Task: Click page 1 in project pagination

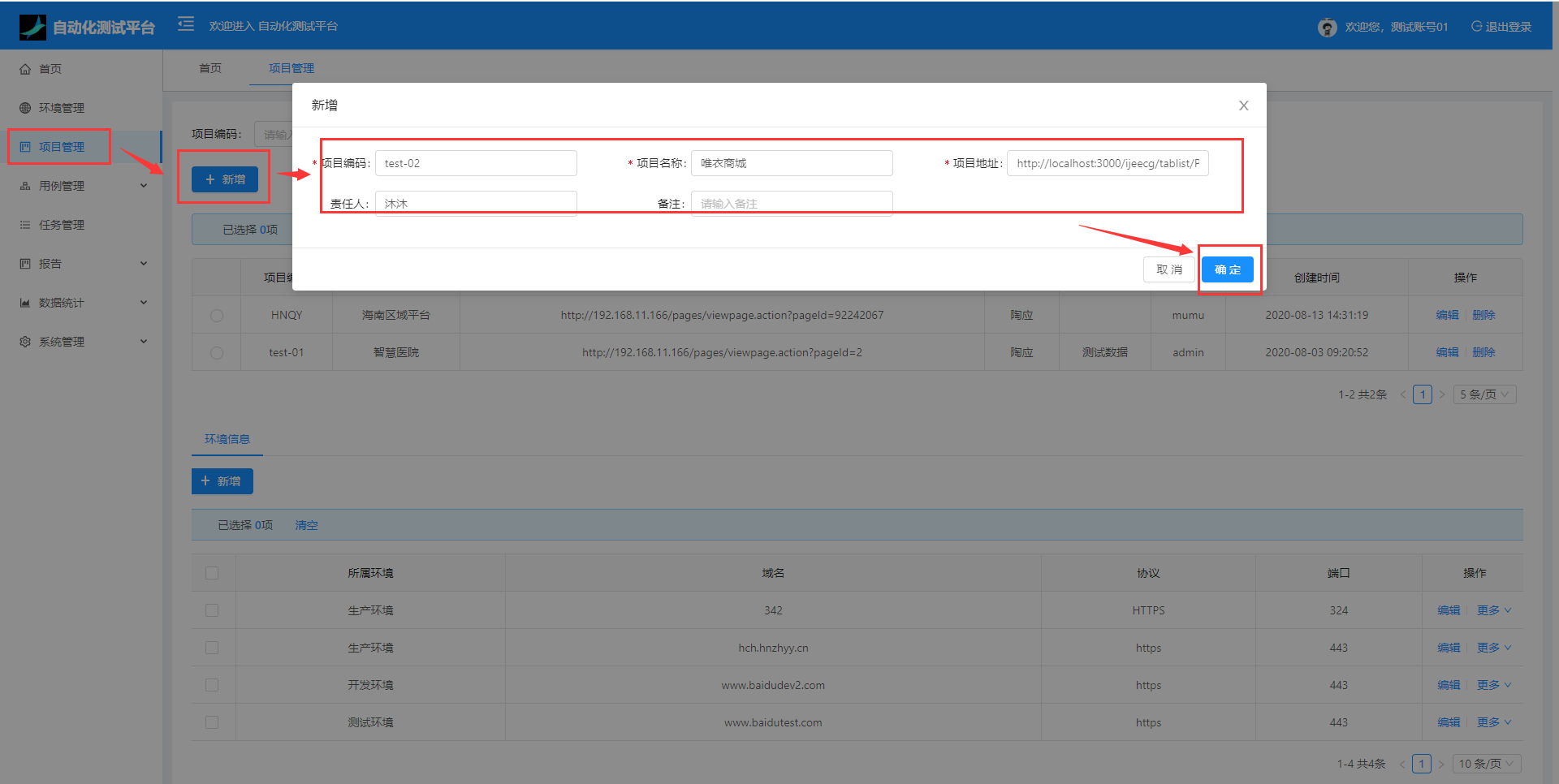Action: (x=1422, y=394)
